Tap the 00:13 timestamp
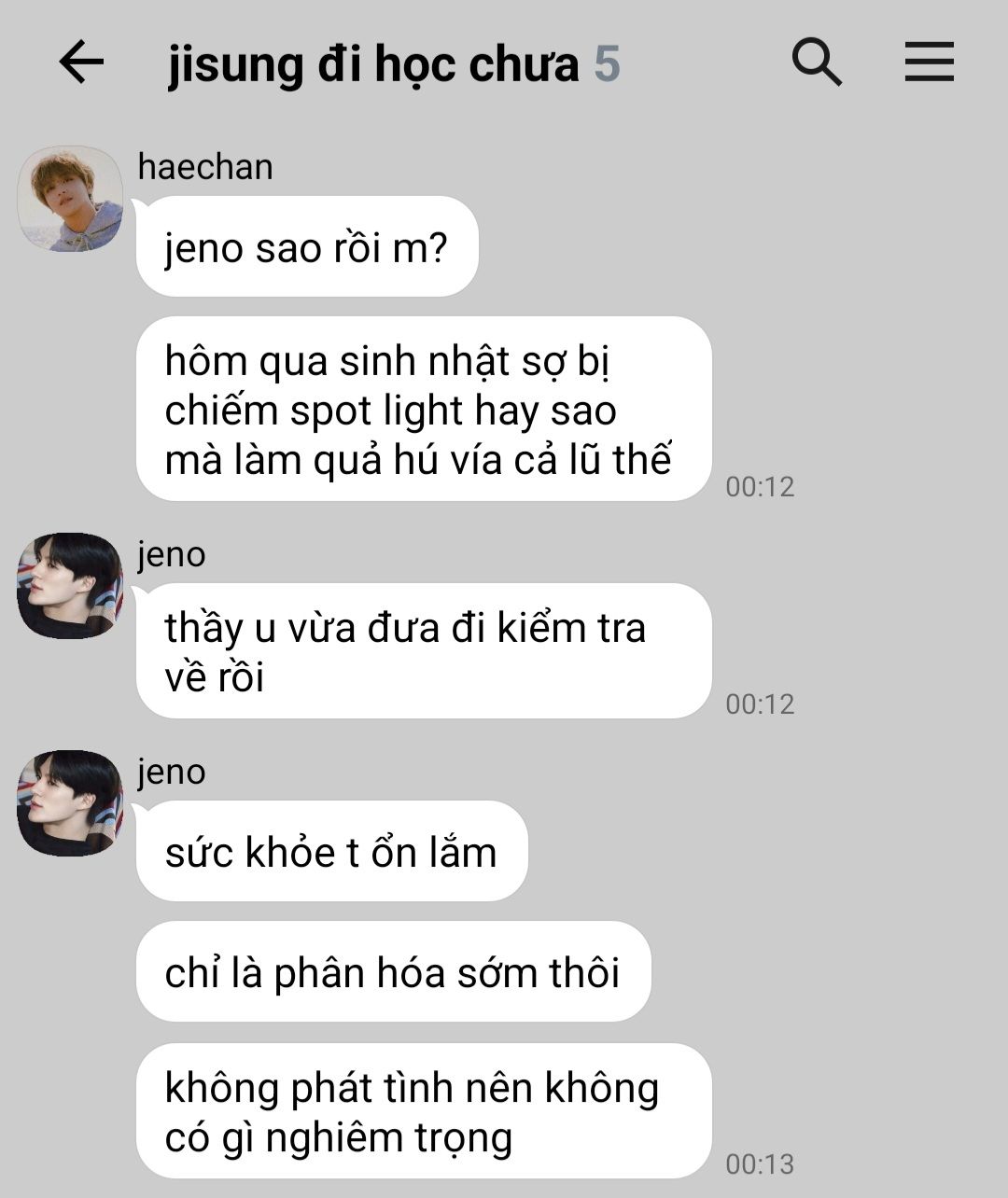Screen dimensions: 1008x1198 click(760, 1163)
